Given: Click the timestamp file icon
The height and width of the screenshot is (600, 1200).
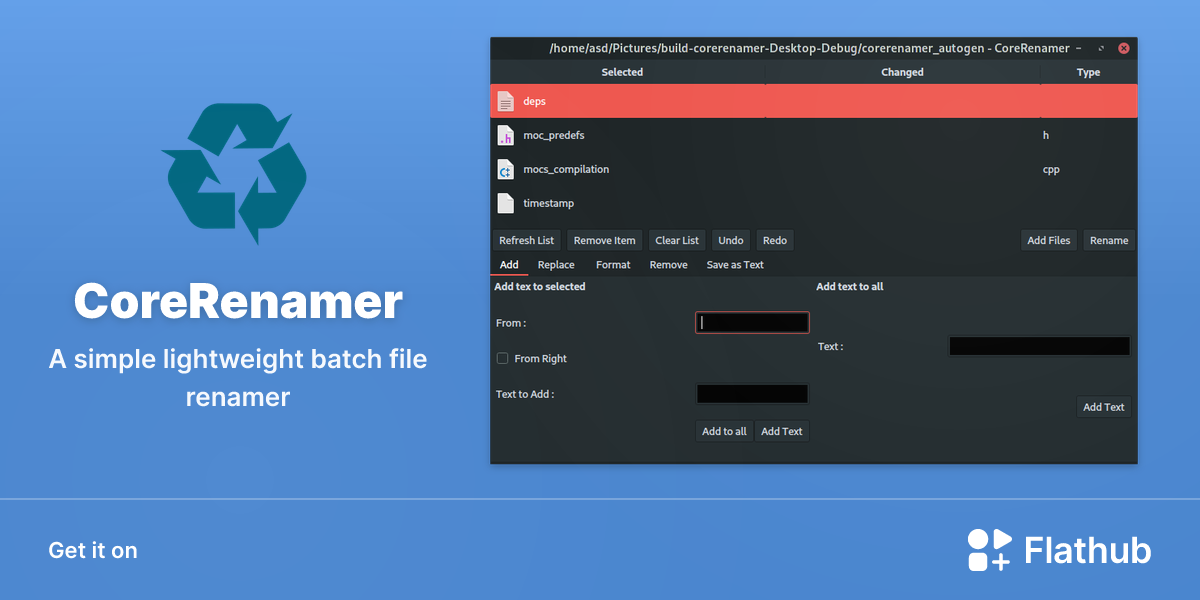Looking at the screenshot, I should click(506, 203).
